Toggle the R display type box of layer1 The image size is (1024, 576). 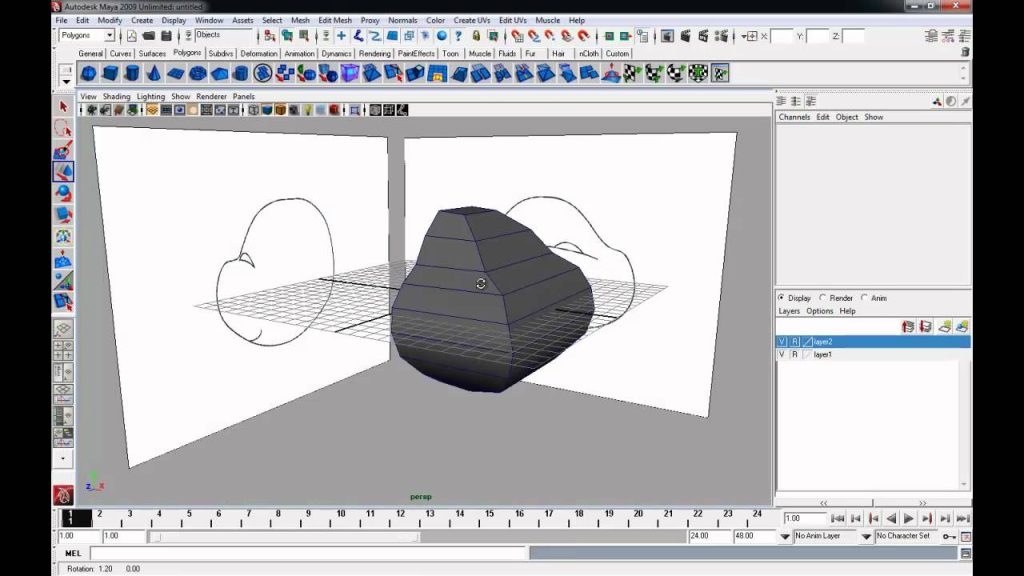(795, 354)
